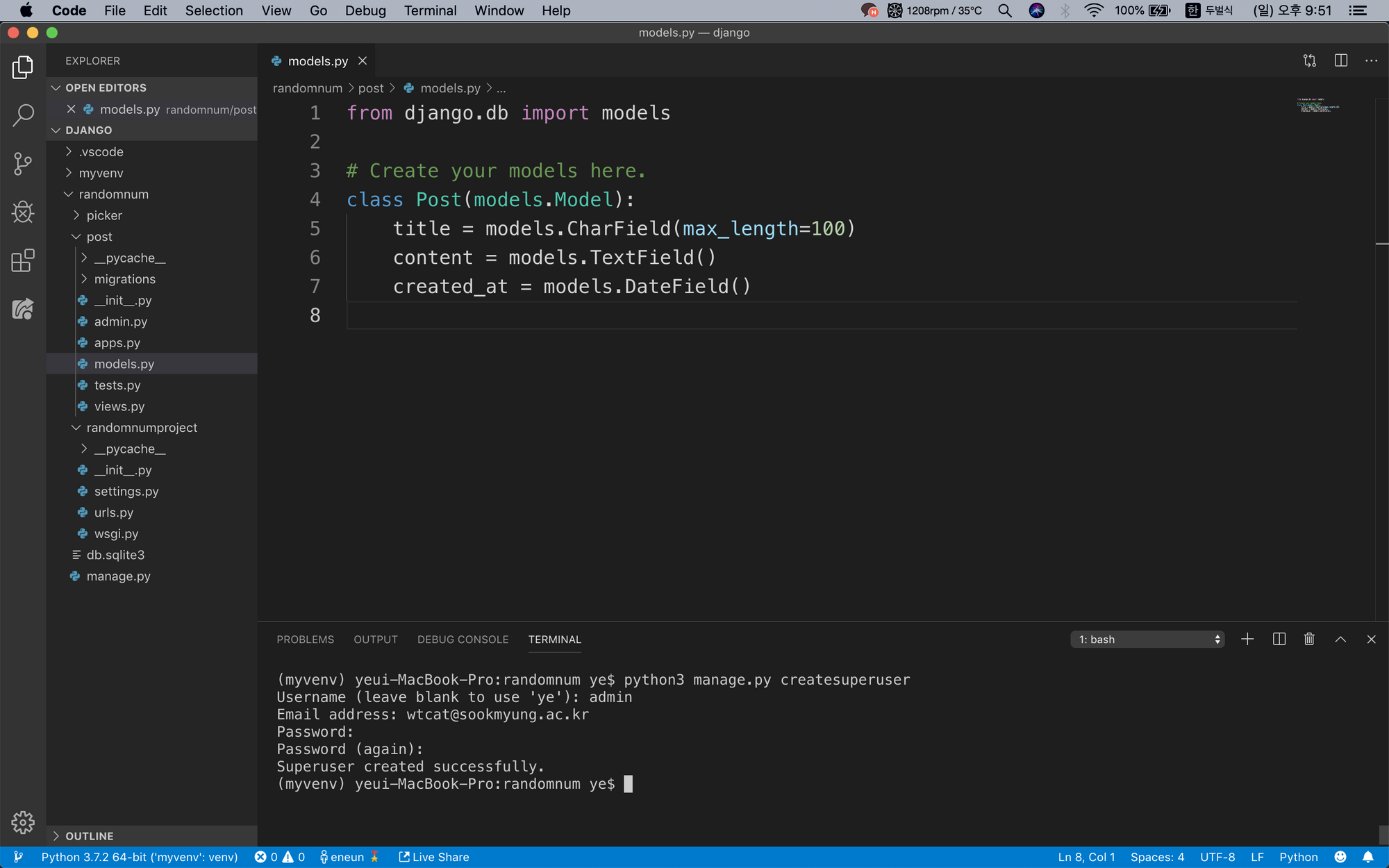Open the Source Control view
This screenshot has width=1389, height=868.
(23, 164)
